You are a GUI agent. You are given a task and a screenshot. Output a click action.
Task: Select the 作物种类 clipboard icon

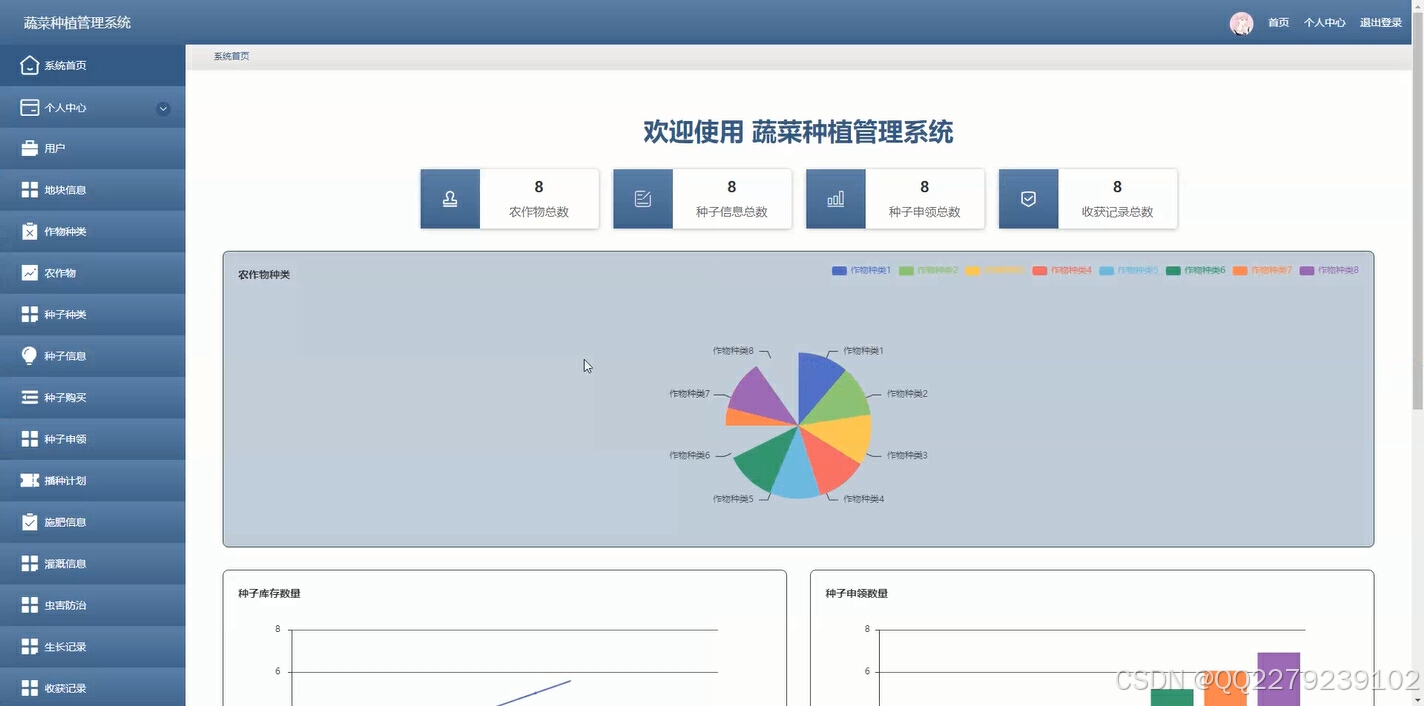tap(29, 231)
